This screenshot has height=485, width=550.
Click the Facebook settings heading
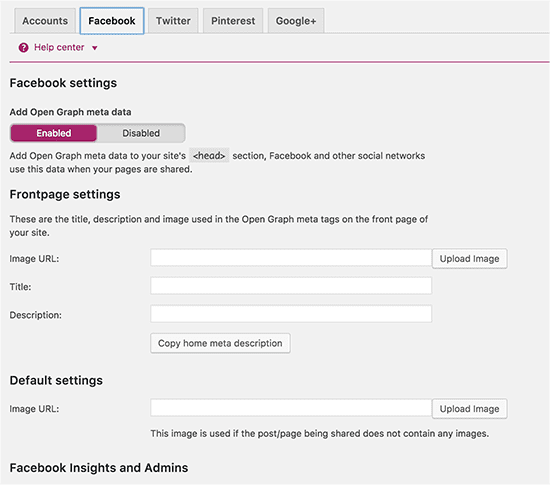63,83
